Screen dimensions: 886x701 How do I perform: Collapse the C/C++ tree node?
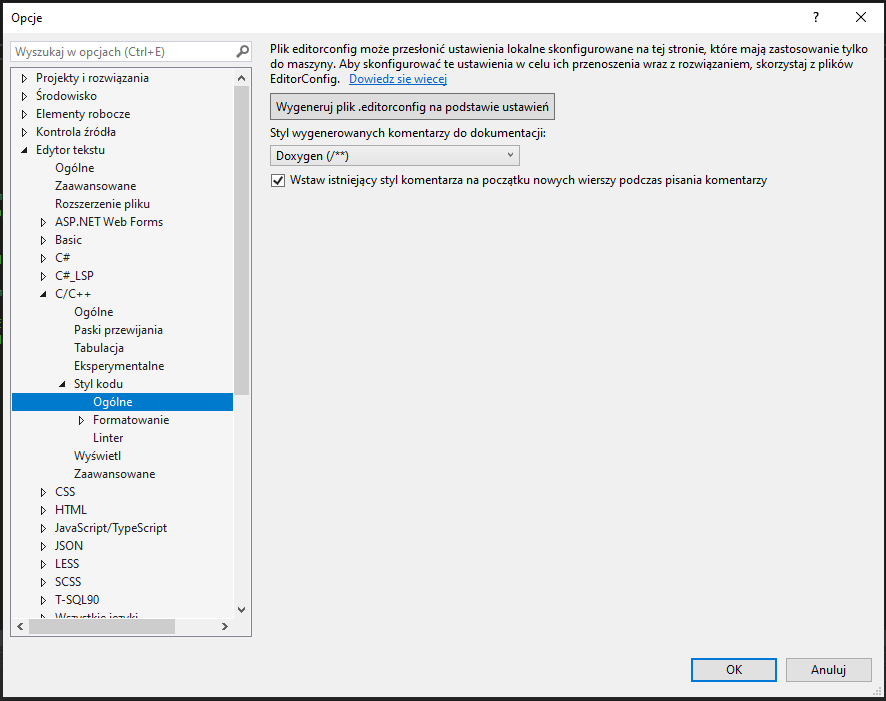point(44,294)
